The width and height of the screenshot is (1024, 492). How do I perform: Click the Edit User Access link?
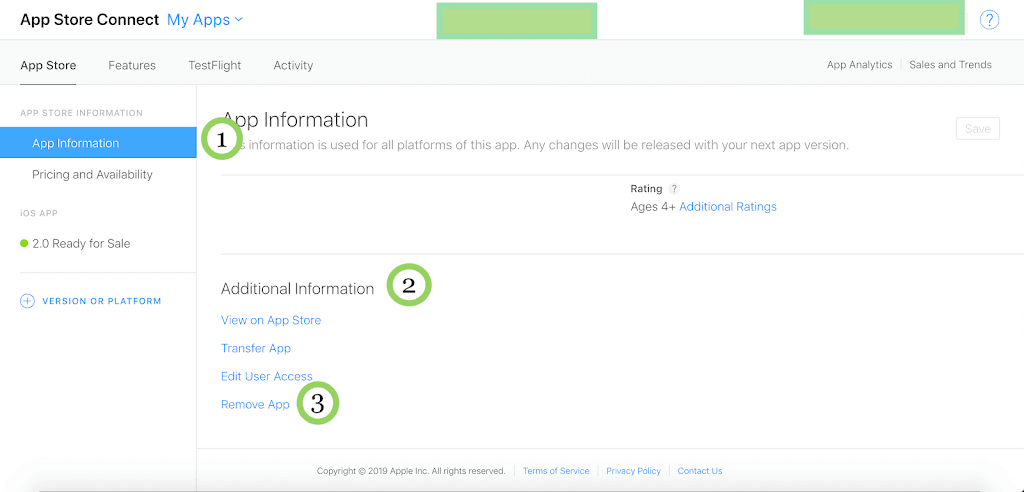[266, 376]
